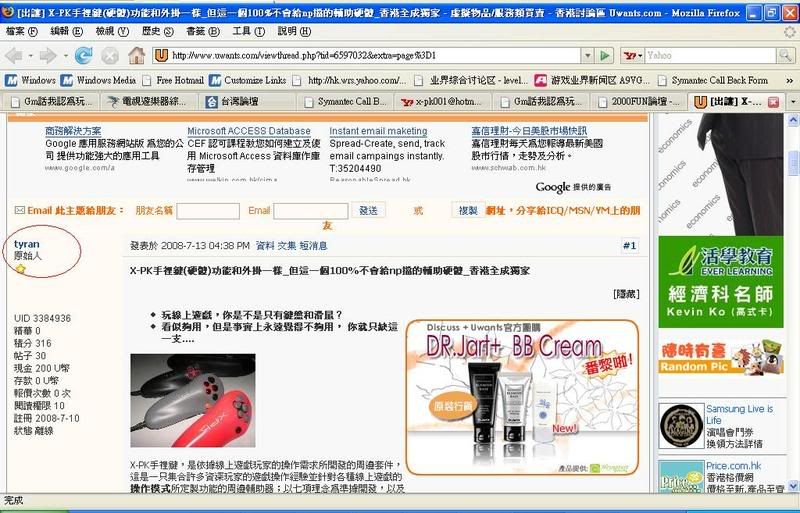The height and width of the screenshot is (513, 800).
Task: Open Symantec Call Back Form bookmark
Action: click(x=713, y=80)
